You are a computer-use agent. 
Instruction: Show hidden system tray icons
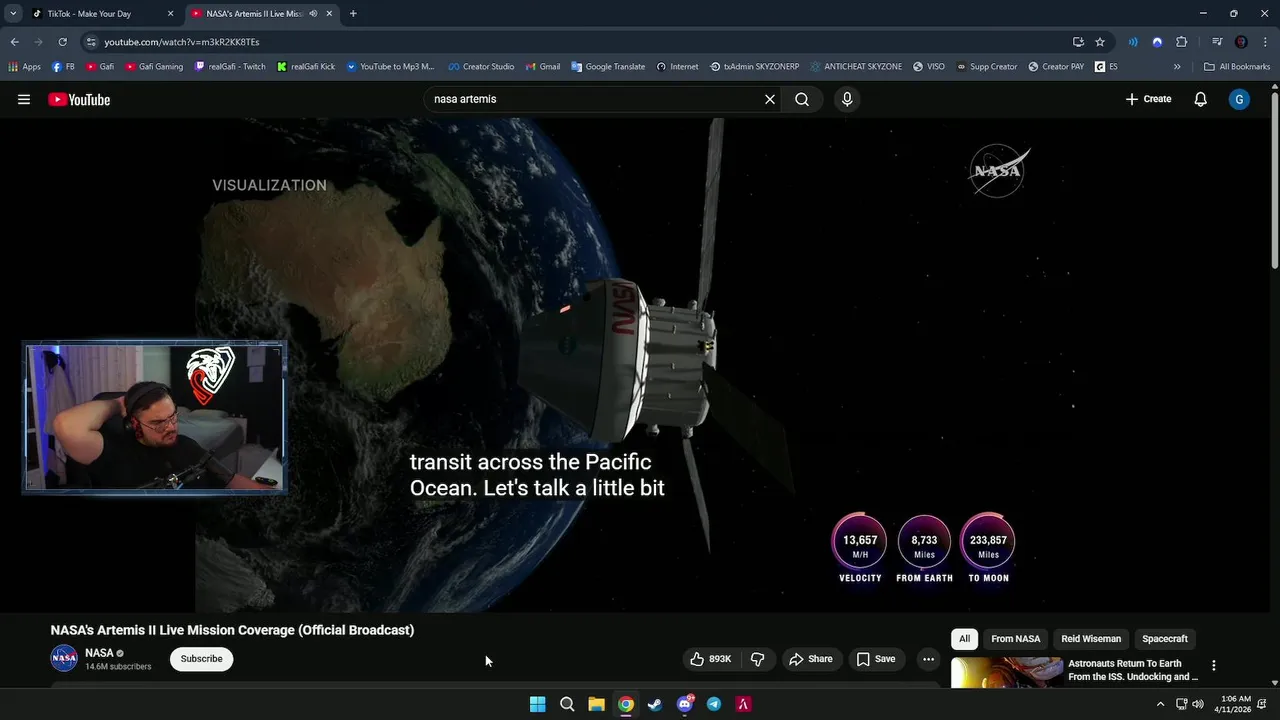(1160, 704)
